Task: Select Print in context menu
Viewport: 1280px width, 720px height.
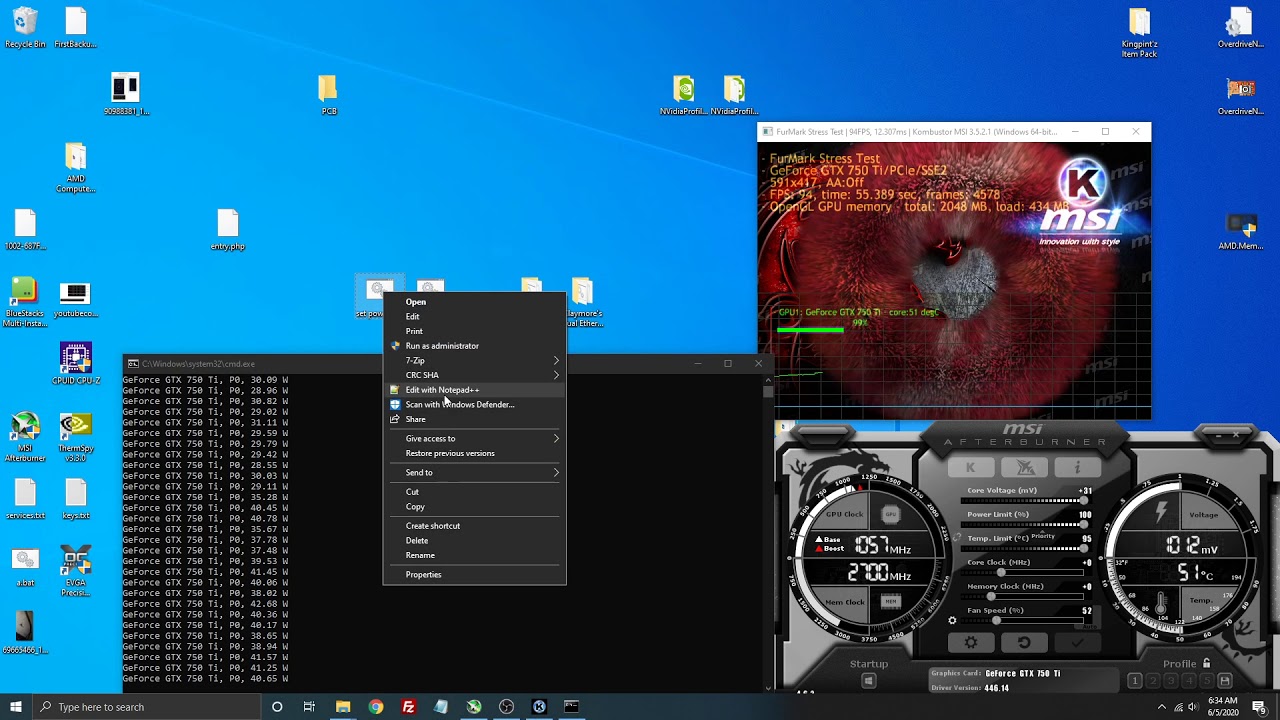Action: point(475,331)
